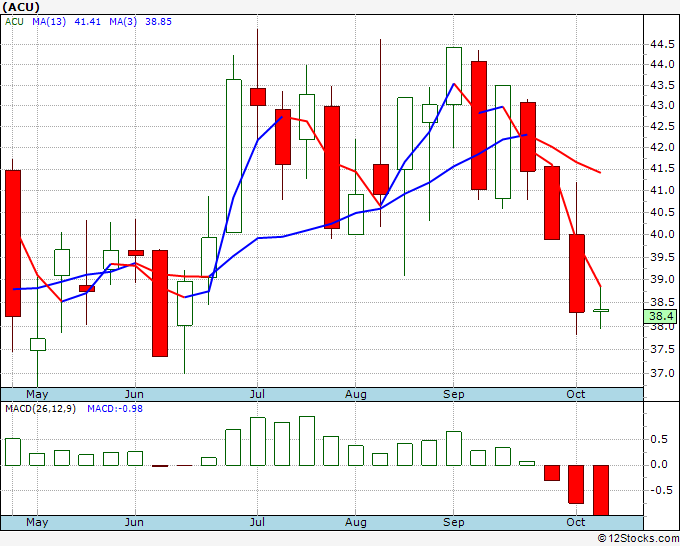Click Aug on the price chart time axis
Image resolution: width=680 pixels, height=546 pixels.
click(356, 395)
